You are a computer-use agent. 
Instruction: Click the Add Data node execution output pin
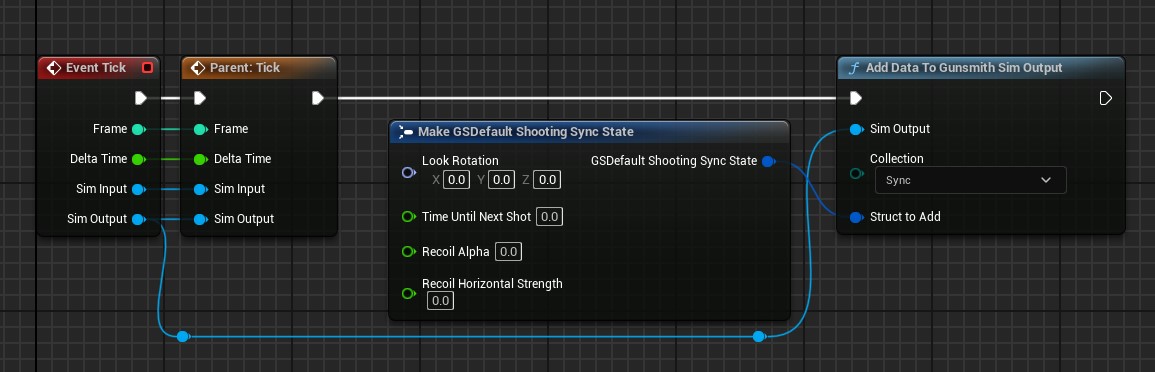pyautogui.click(x=1105, y=98)
